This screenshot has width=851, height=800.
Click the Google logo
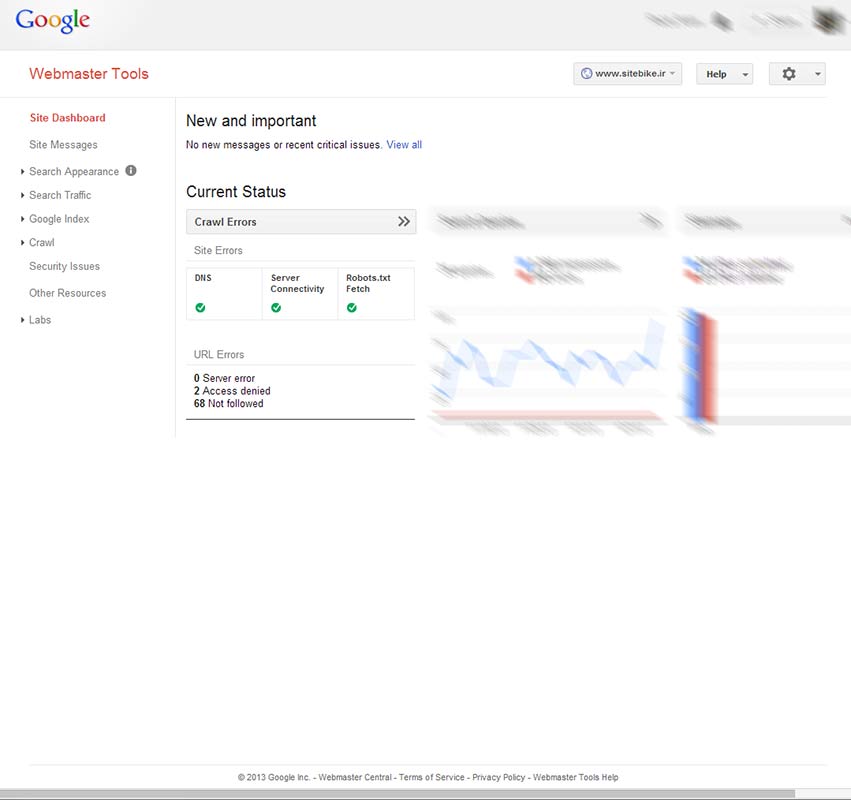tap(53, 21)
